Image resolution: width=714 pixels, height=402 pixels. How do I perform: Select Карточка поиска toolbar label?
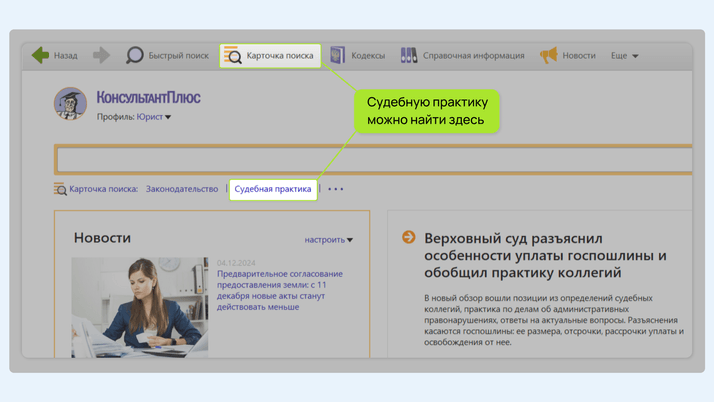pos(280,56)
